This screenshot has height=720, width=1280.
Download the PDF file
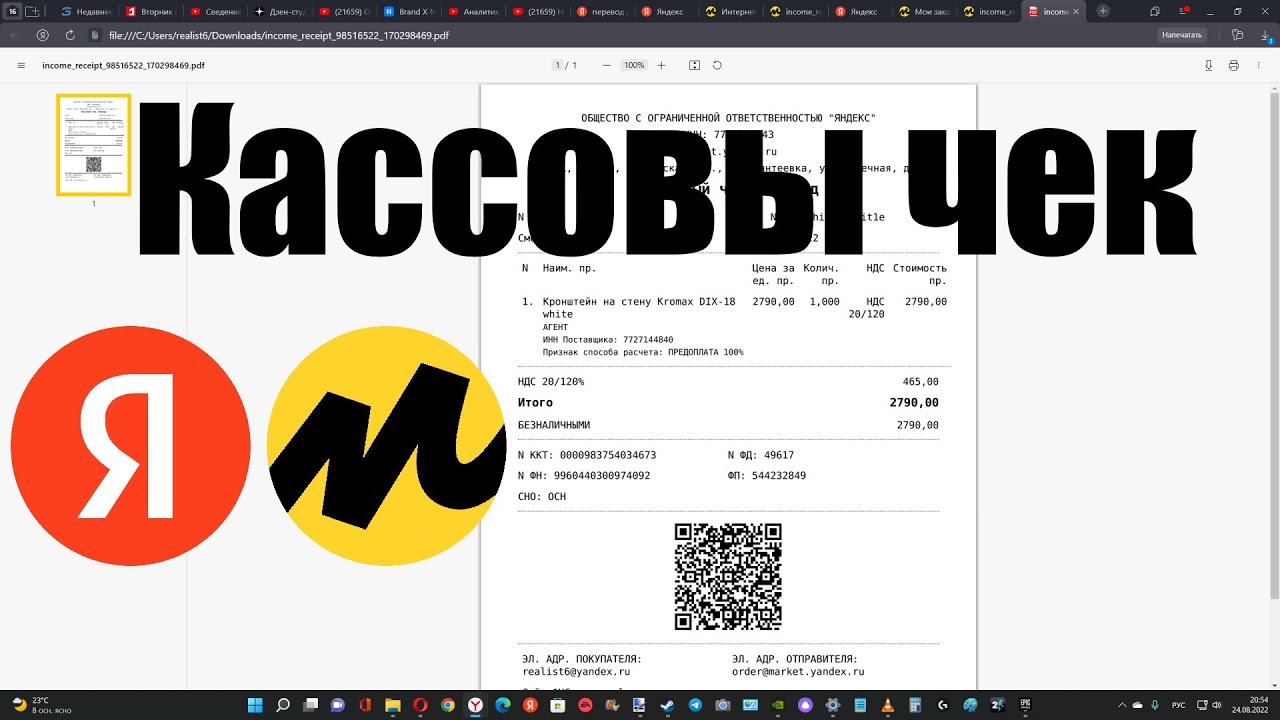point(1208,65)
